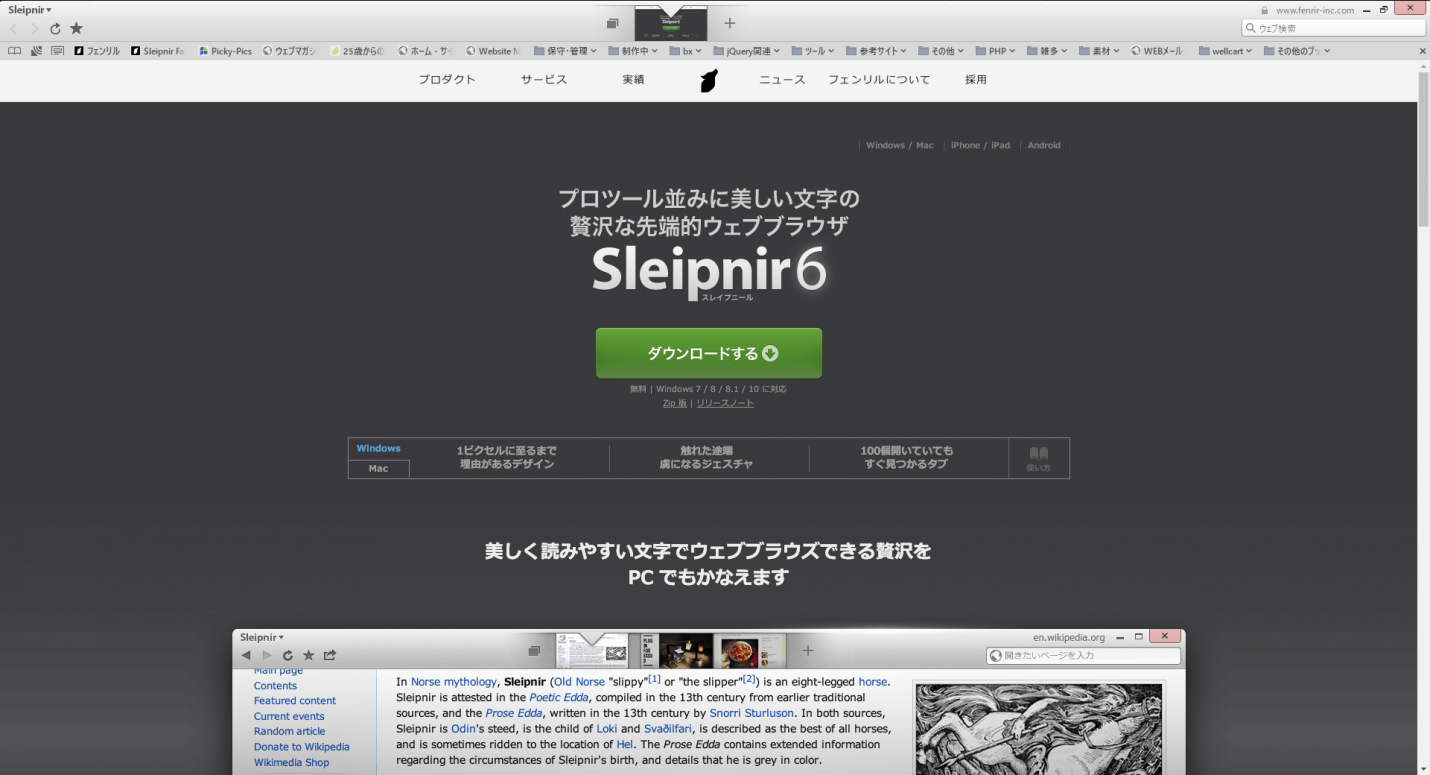Screen dimensions: 1430x775
Task: Open the Sleipnir main menu dropdown
Action: 30,10
